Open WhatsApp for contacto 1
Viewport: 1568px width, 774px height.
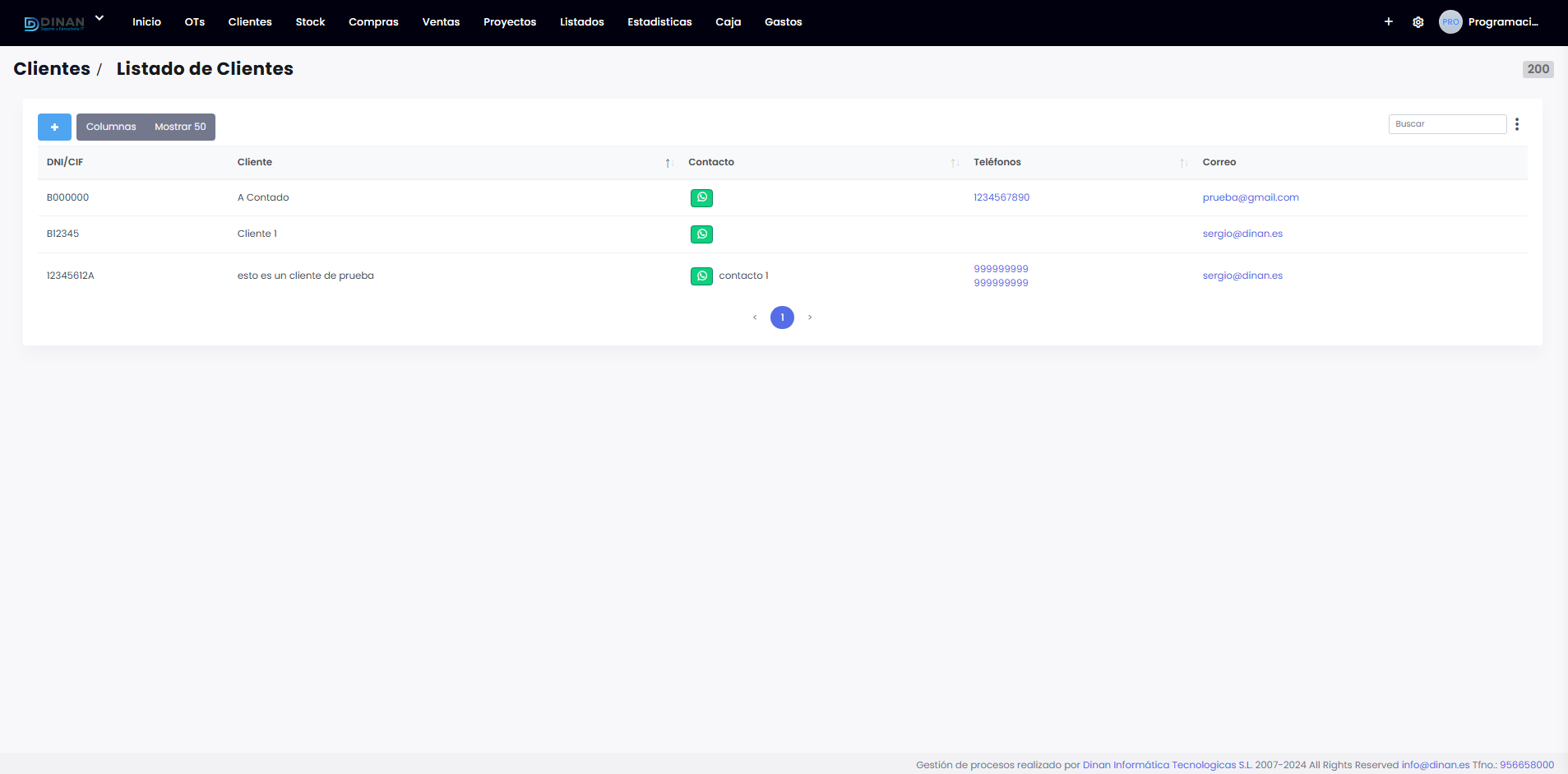click(701, 276)
